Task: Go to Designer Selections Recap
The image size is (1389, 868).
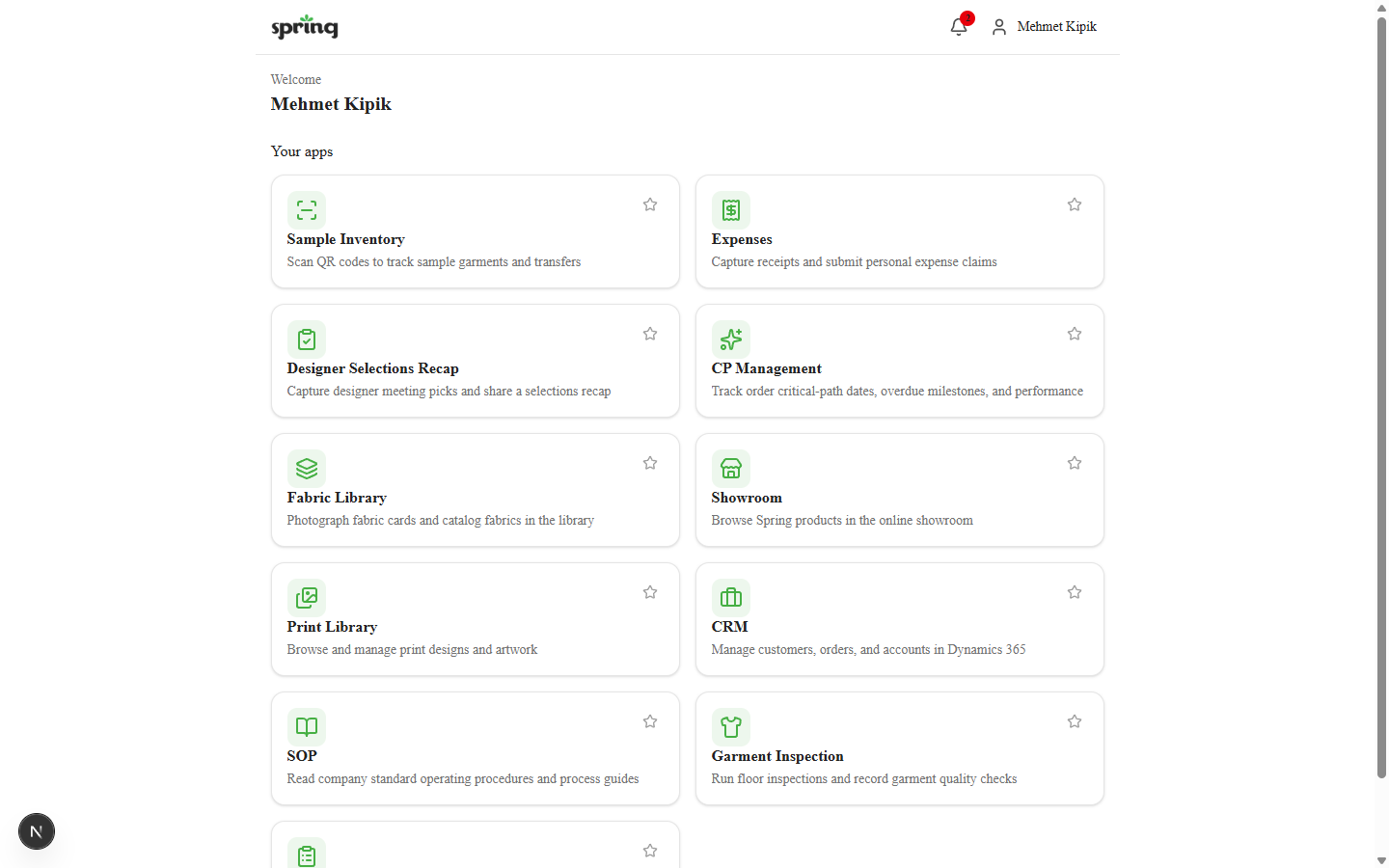Action: coord(372,368)
